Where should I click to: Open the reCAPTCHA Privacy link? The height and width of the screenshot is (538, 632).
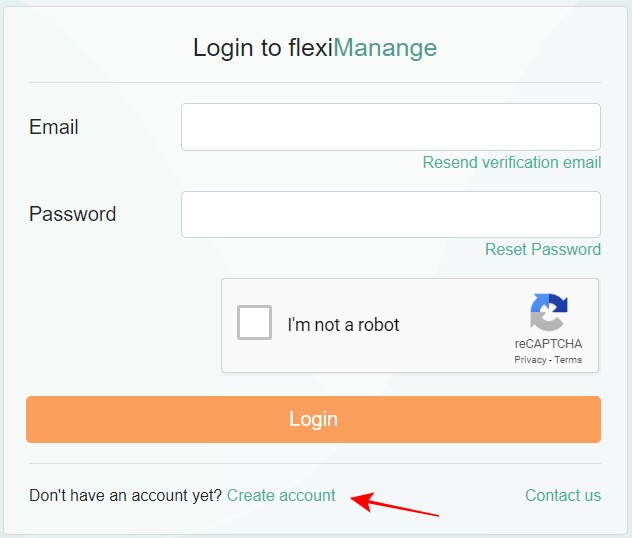[x=530, y=360]
